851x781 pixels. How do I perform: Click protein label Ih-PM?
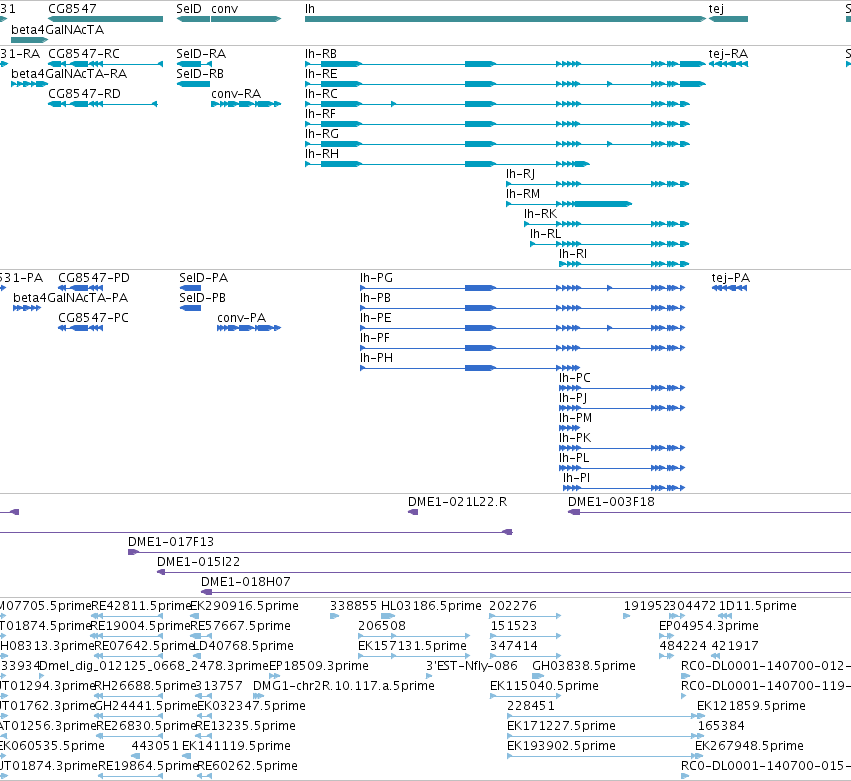point(576,418)
